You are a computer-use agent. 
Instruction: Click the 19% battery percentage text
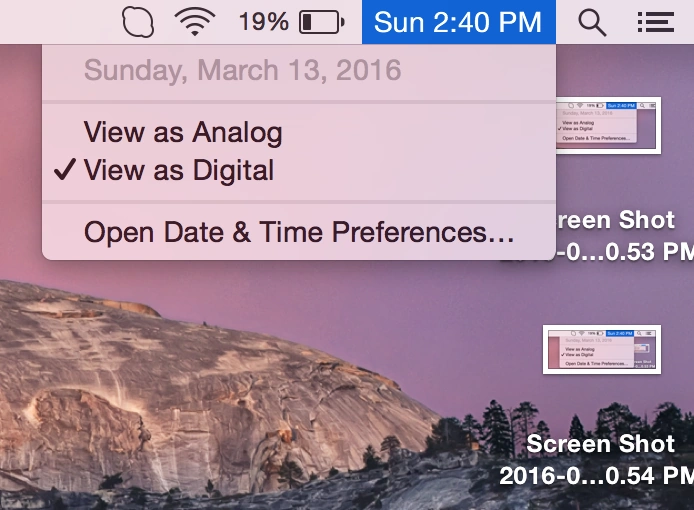[x=264, y=21]
